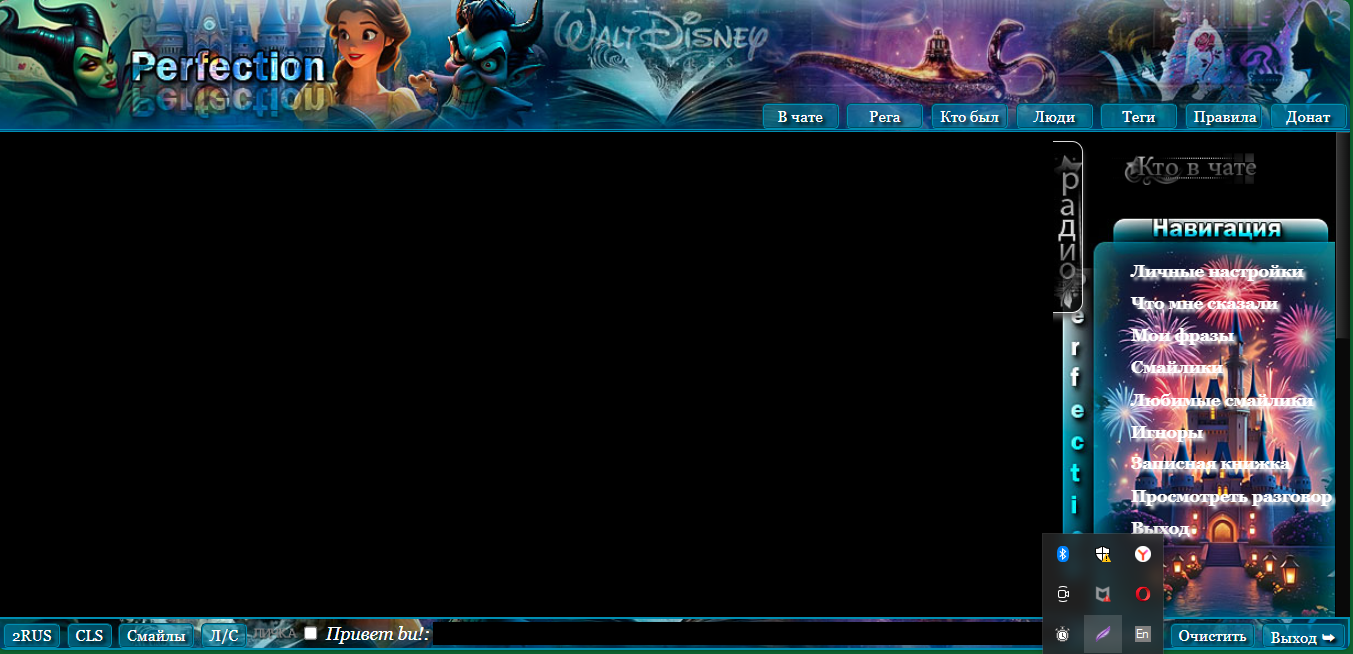Click the 'Очистить' button
This screenshot has width=1353, height=654.
[x=1212, y=636]
